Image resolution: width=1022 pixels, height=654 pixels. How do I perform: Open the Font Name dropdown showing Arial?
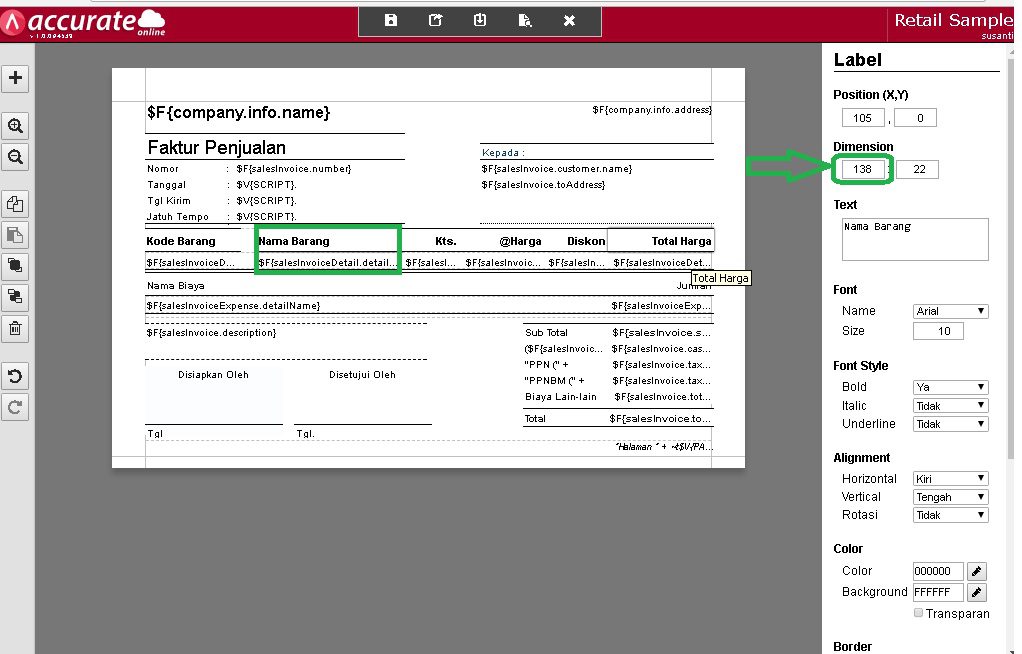pyautogui.click(x=950, y=312)
